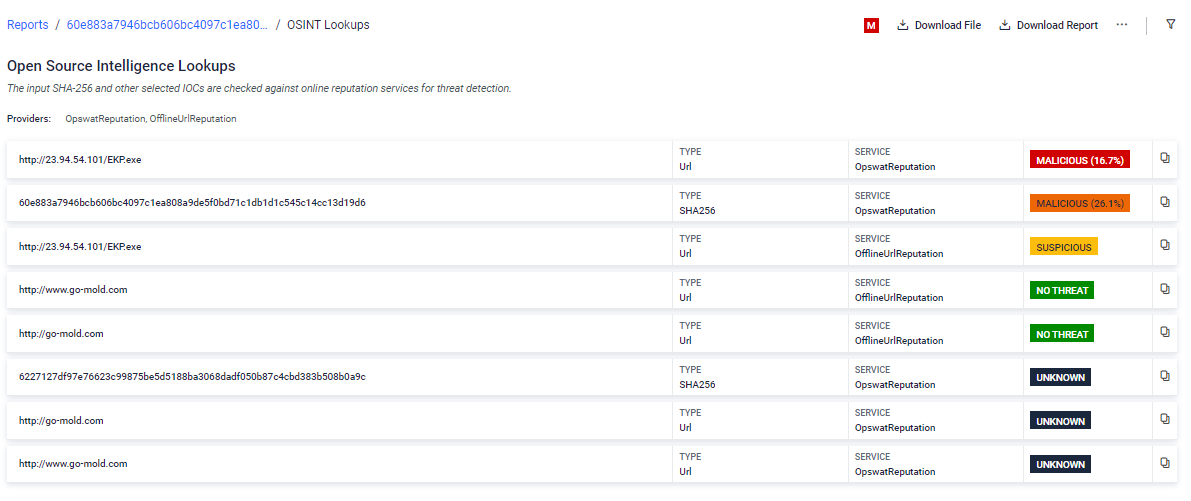Click the Download Report button
Viewport: 1191px width, 501px height.
1048,25
